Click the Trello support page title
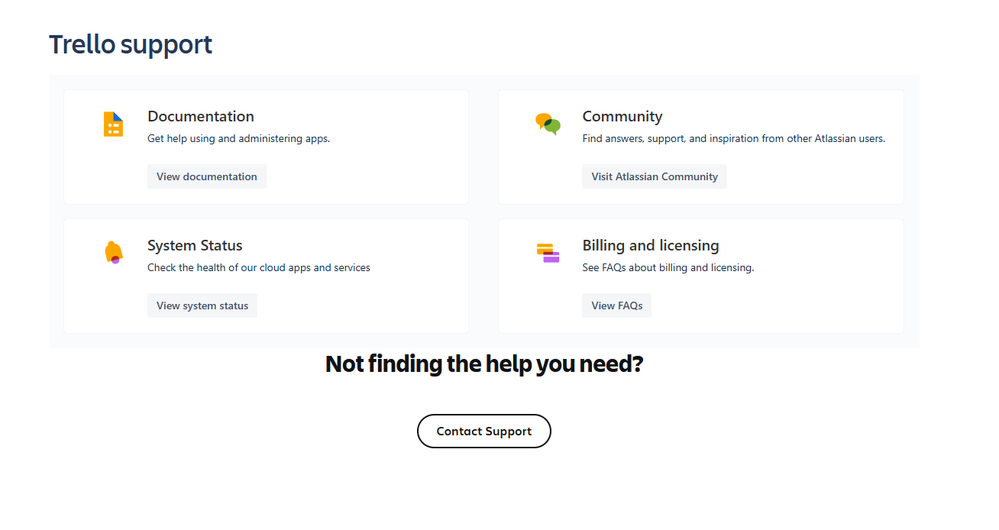Image resolution: width=999 pixels, height=530 pixels. (x=131, y=45)
